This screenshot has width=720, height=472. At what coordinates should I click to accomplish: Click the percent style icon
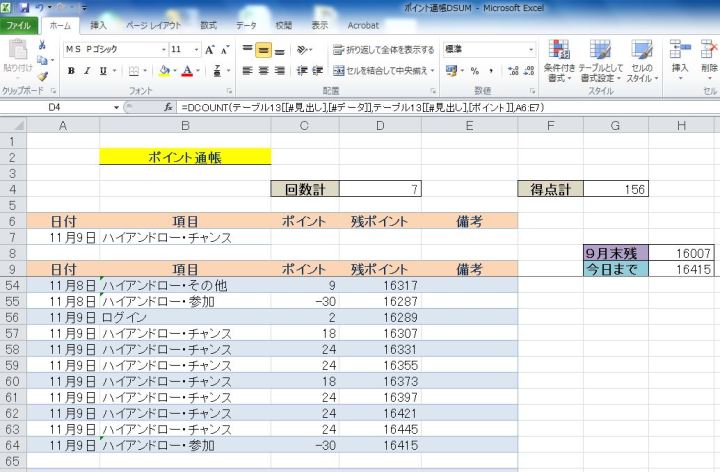(x=474, y=70)
